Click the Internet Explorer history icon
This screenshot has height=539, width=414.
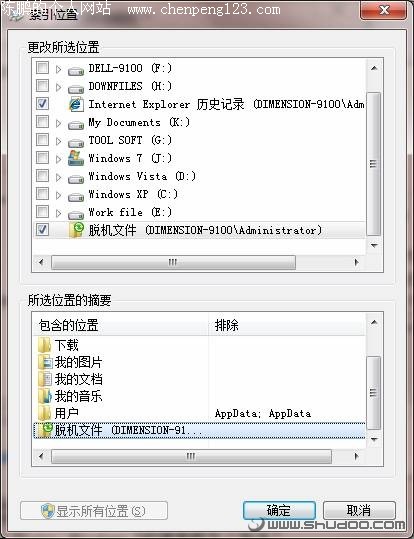click(76, 104)
